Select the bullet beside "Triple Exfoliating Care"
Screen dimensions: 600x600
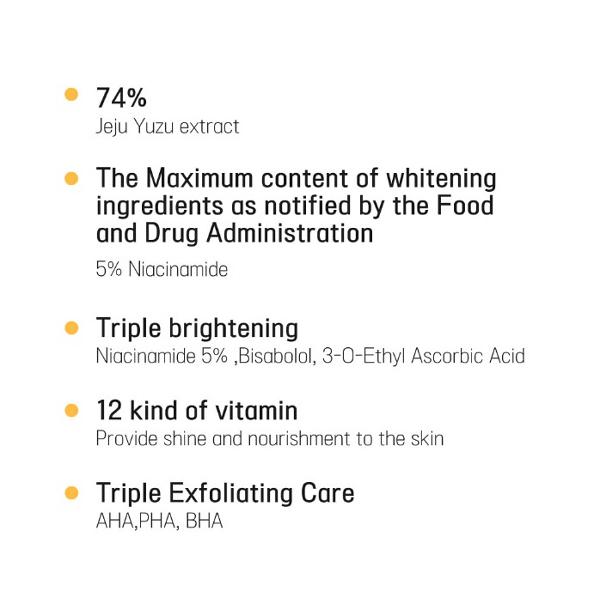[71, 493]
